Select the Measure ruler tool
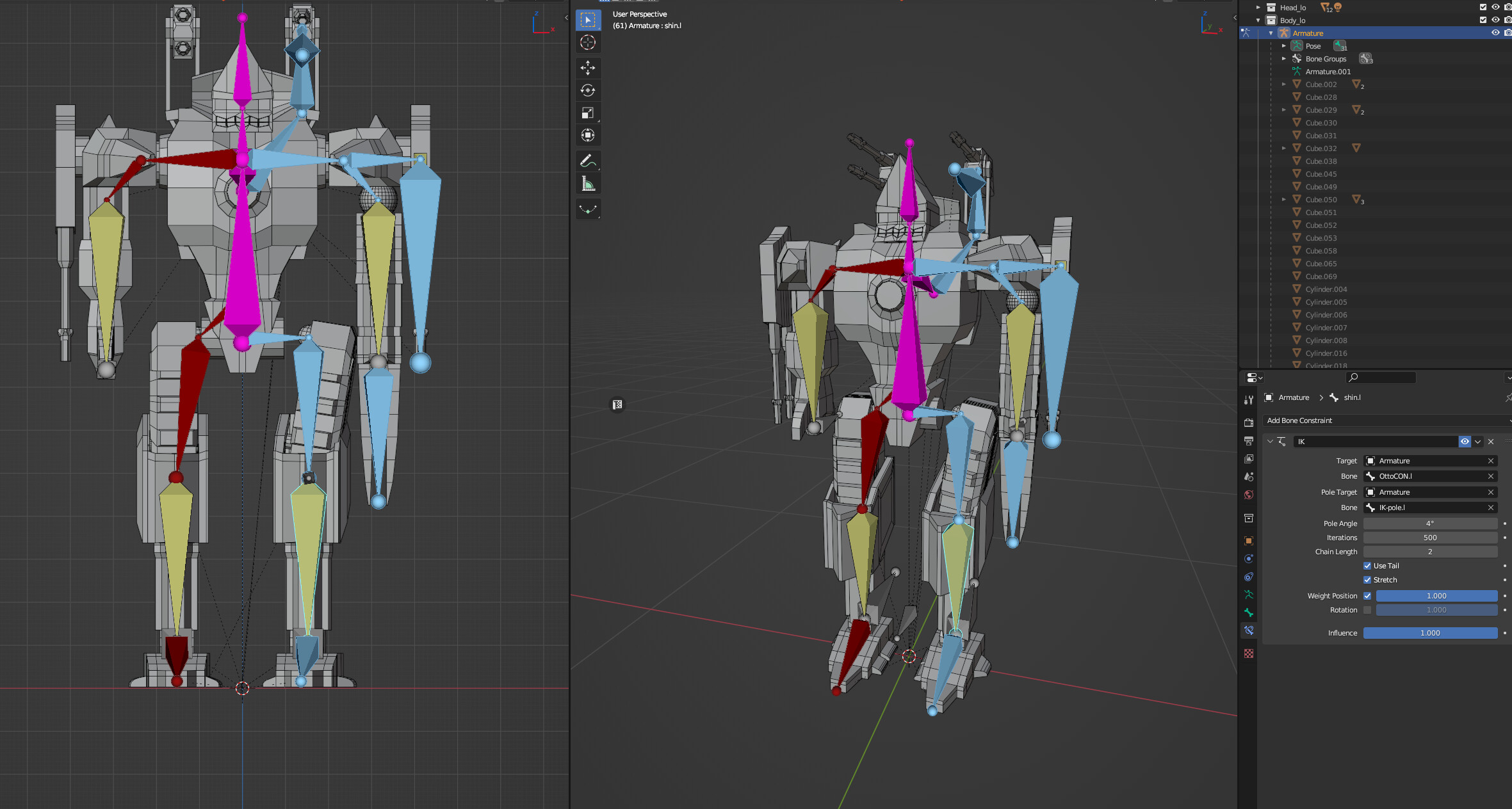Image resolution: width=1512 pixels, height=809 pixels. 587,184
